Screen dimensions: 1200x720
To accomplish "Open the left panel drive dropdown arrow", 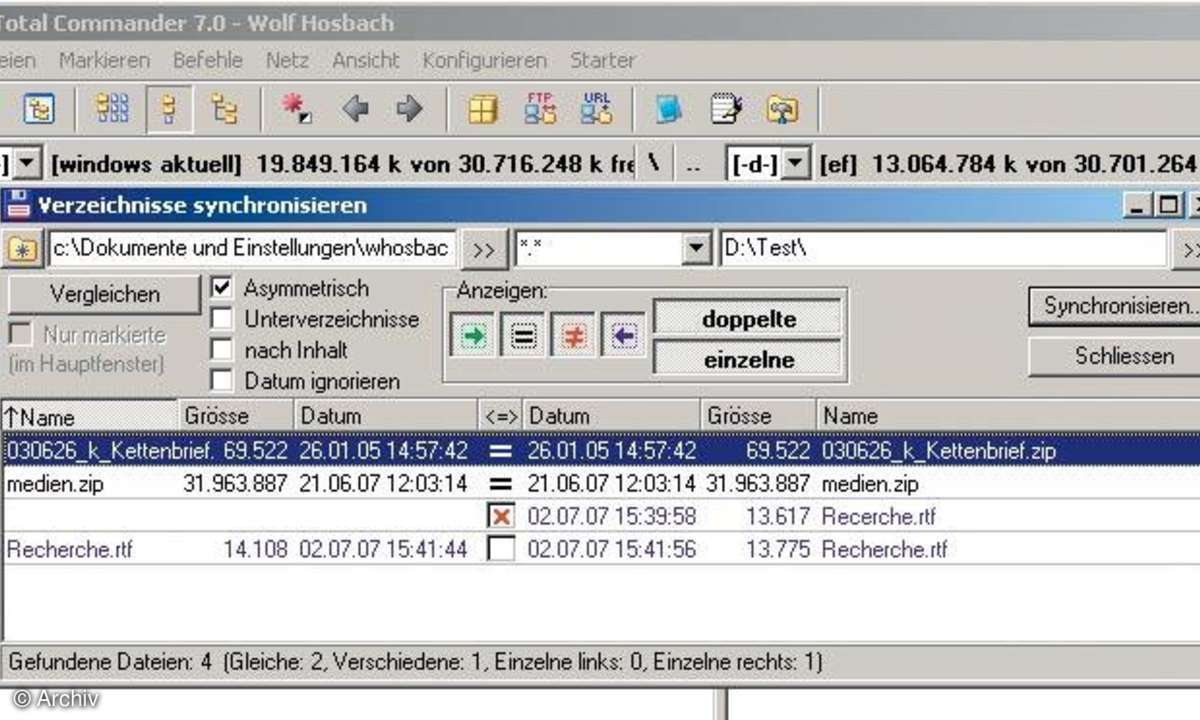I will tap(28, 163).
